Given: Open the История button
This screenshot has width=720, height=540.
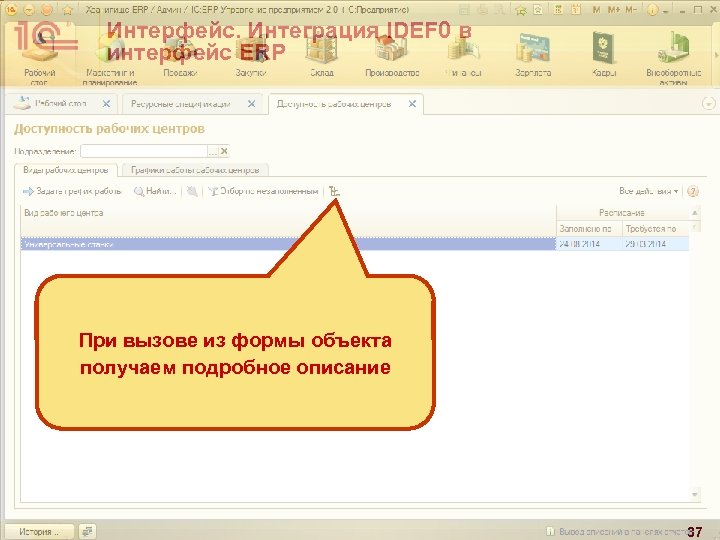Looking at the screenshot, I should [x=39, y=532].
